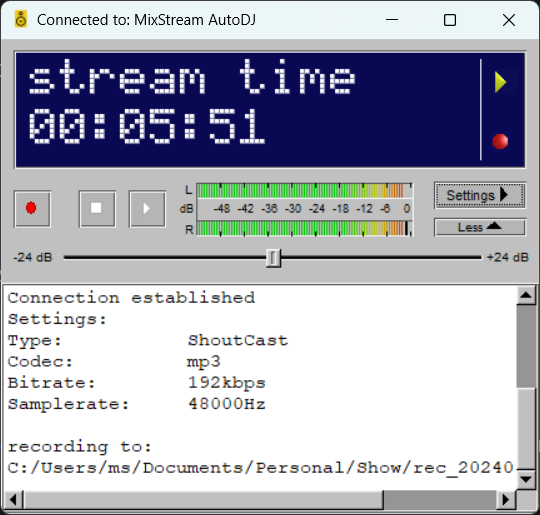Click the log's vertical scroll down arrow
The image size is (540, 515).
[x=526, y=479]
